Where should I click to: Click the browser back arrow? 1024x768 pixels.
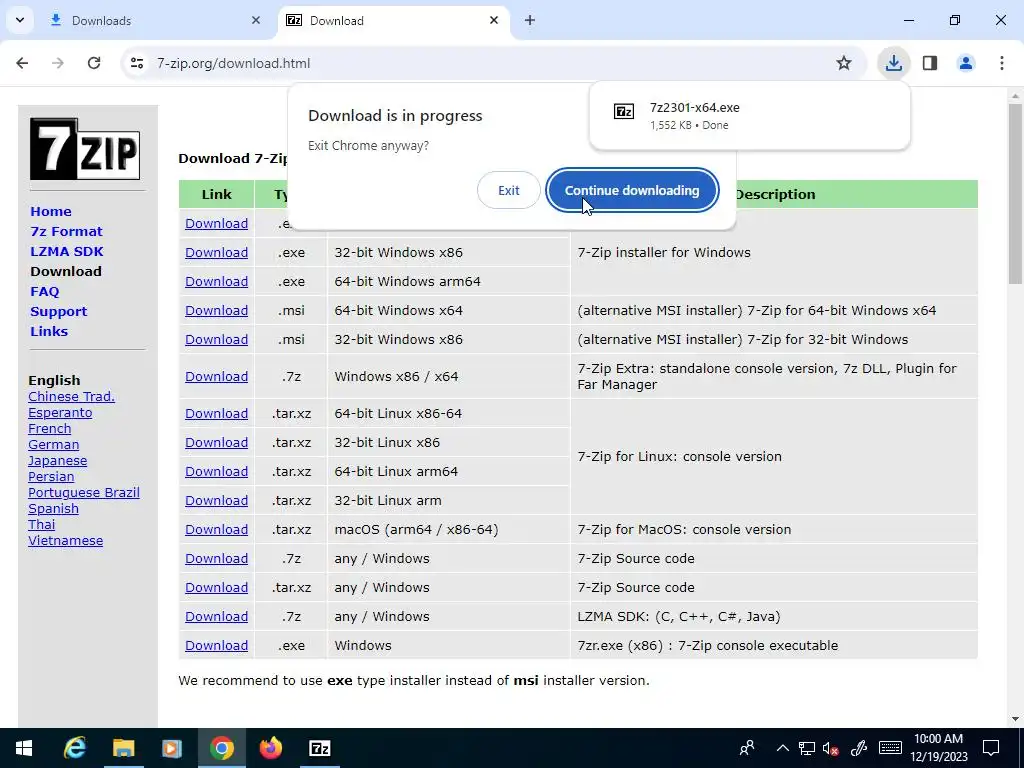pyautogui.click(x=22, y=63)
